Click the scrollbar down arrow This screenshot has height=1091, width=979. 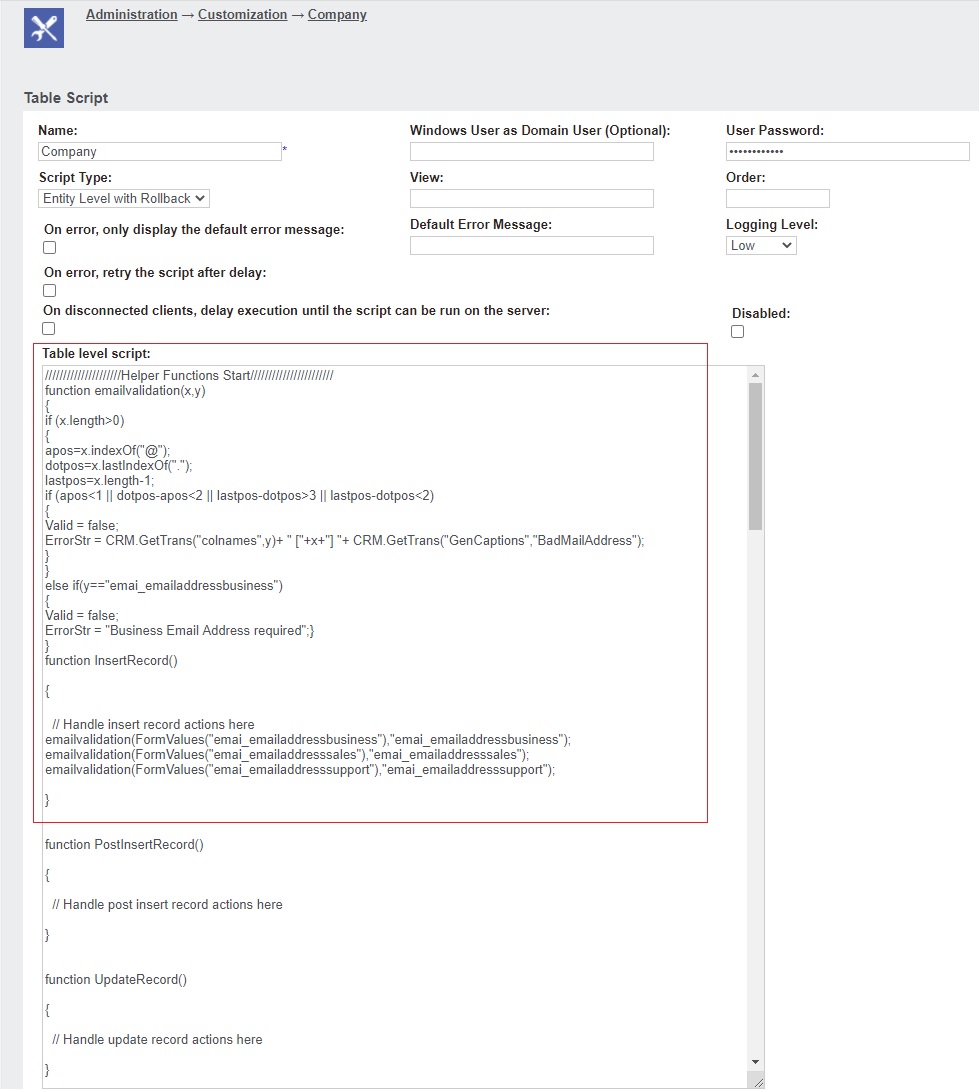click(755, 1062)
